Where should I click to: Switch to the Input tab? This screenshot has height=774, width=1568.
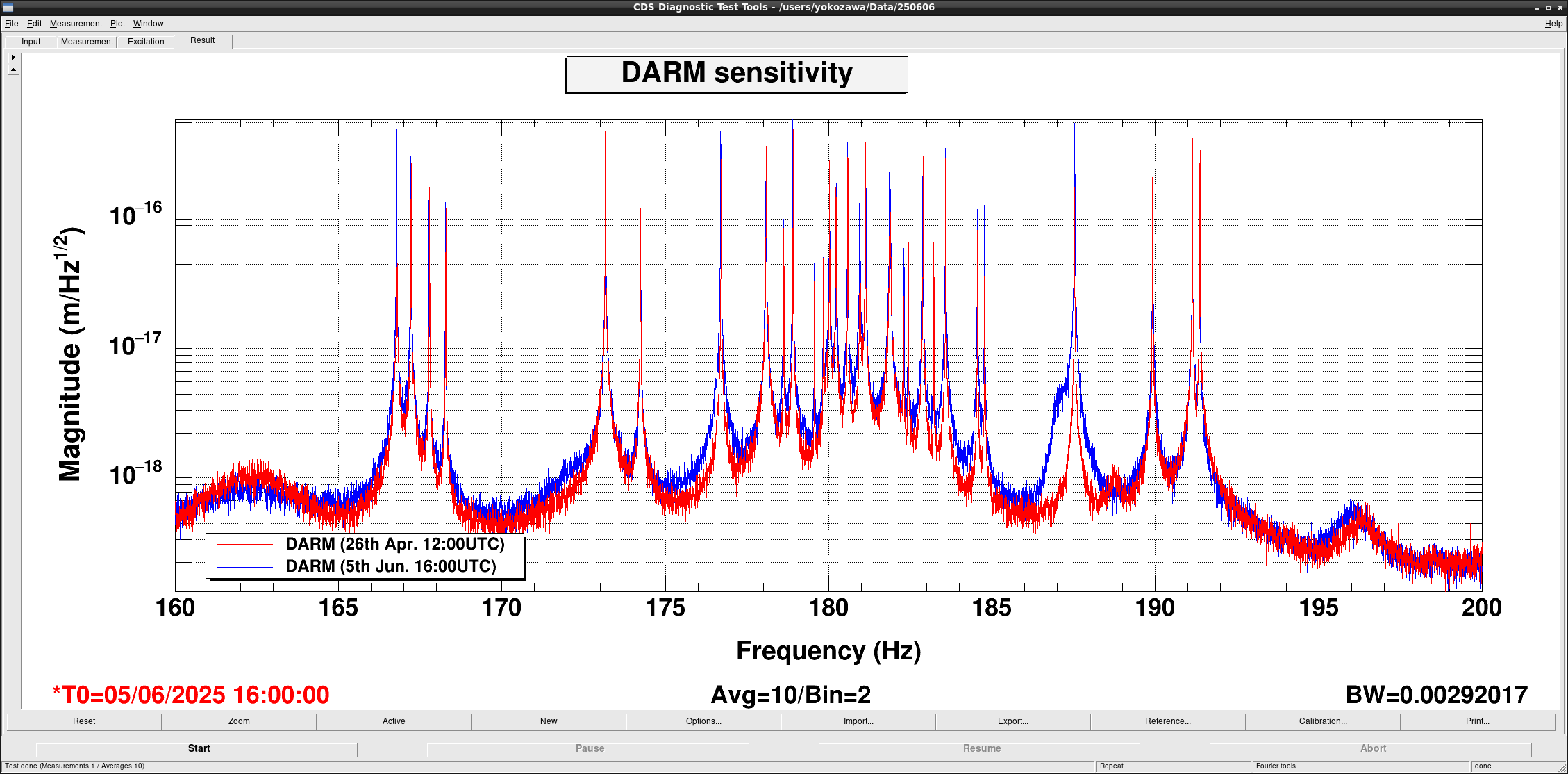(31, 42)
